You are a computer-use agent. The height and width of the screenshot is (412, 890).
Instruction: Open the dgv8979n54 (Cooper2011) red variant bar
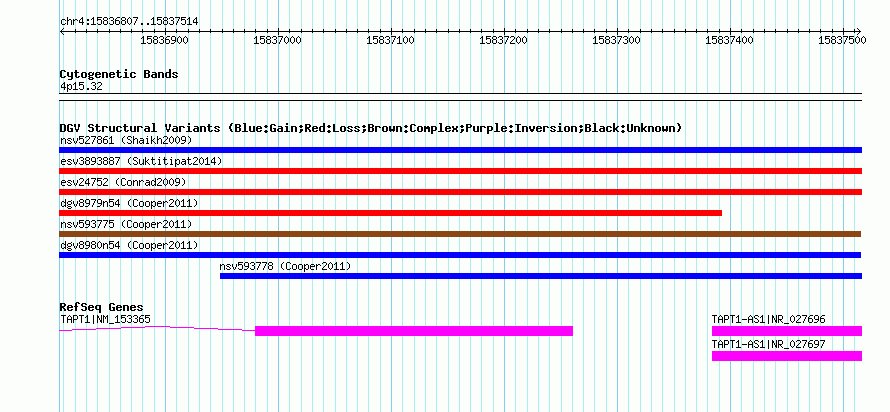point(391,213)
